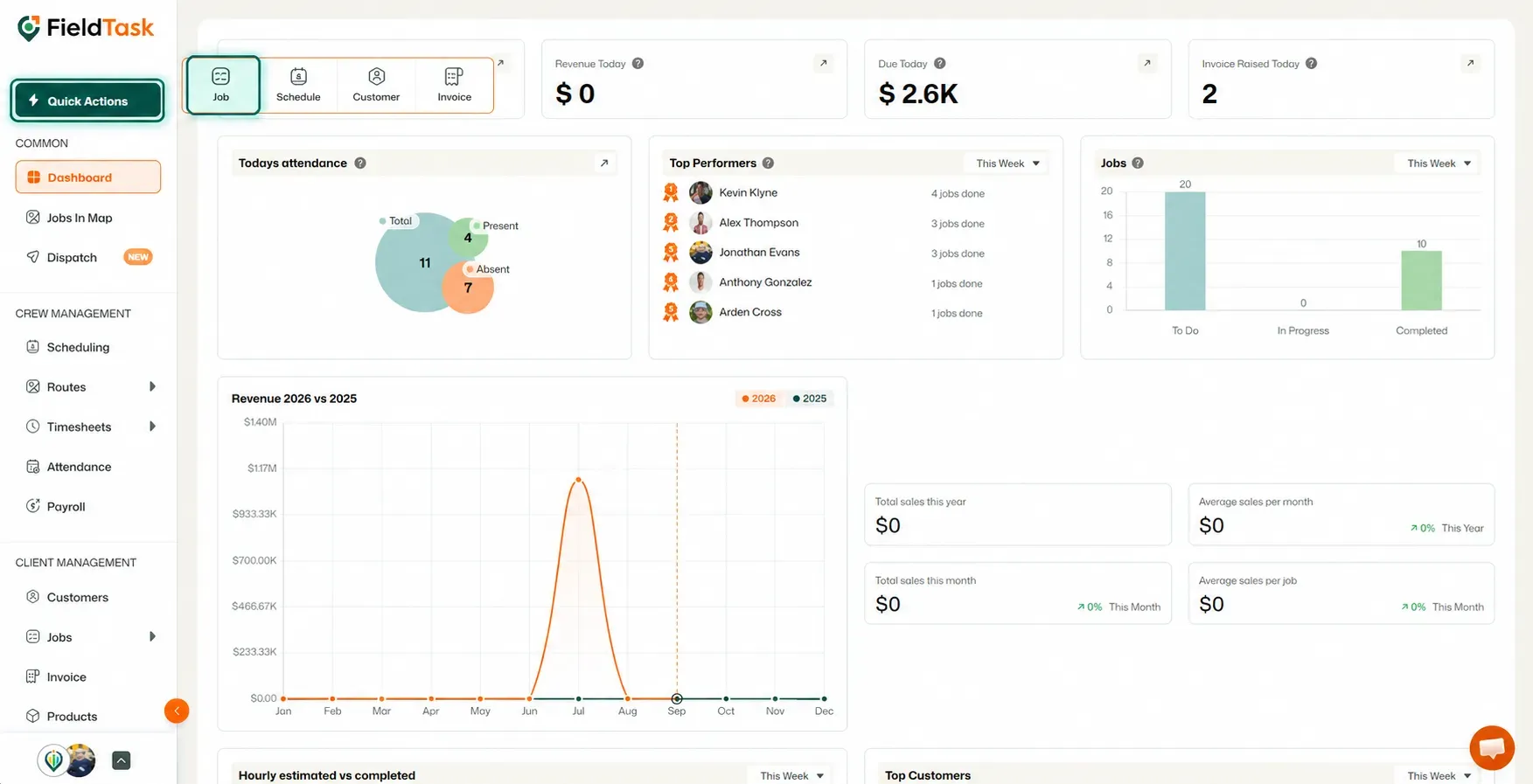
Task: Open Jobs chart This Week dropdown
Action: pyautogui.click(x=1439, y=163)
